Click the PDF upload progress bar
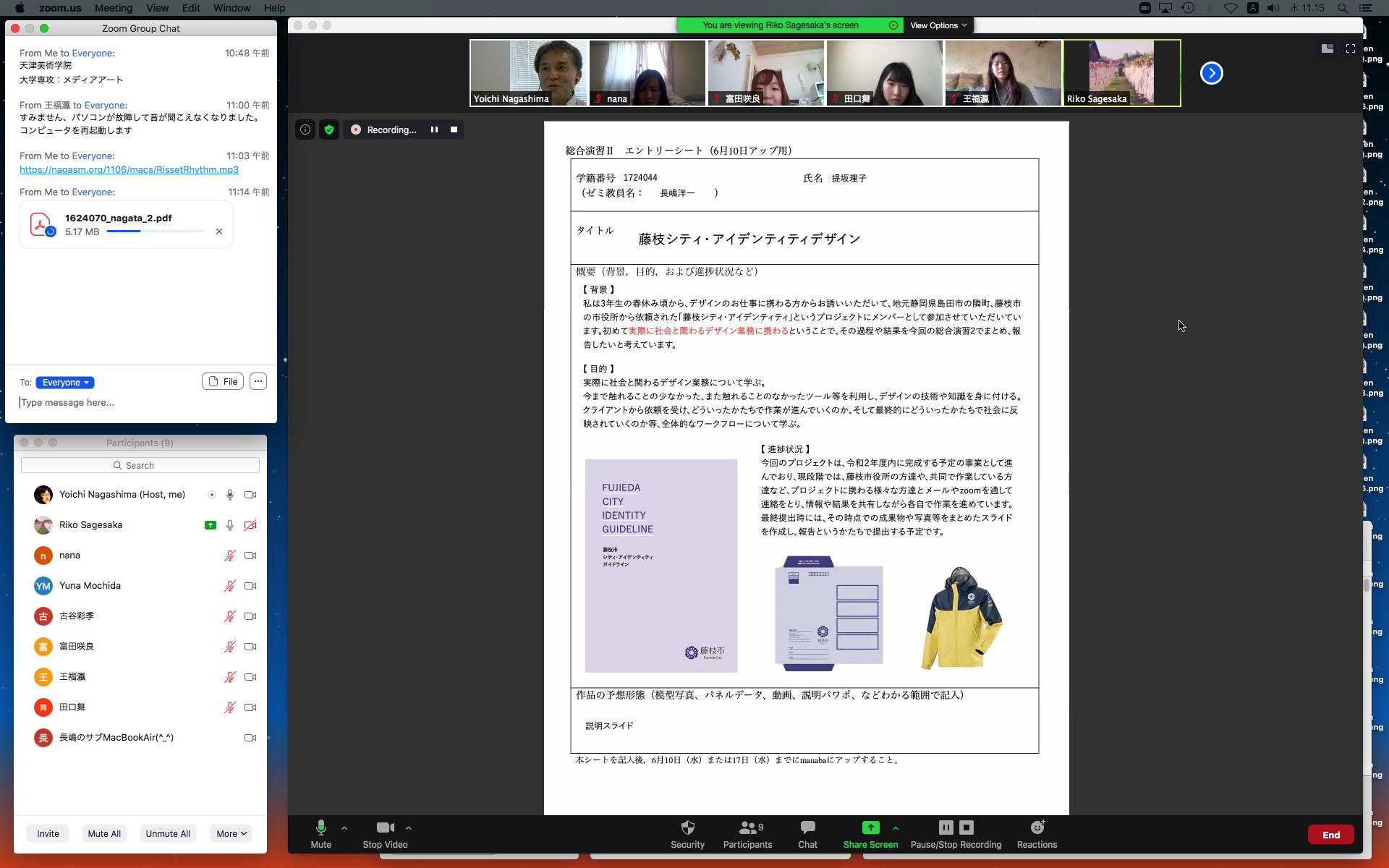The image size is (1389, 868). pyautogui.click(x=155, y=231)
